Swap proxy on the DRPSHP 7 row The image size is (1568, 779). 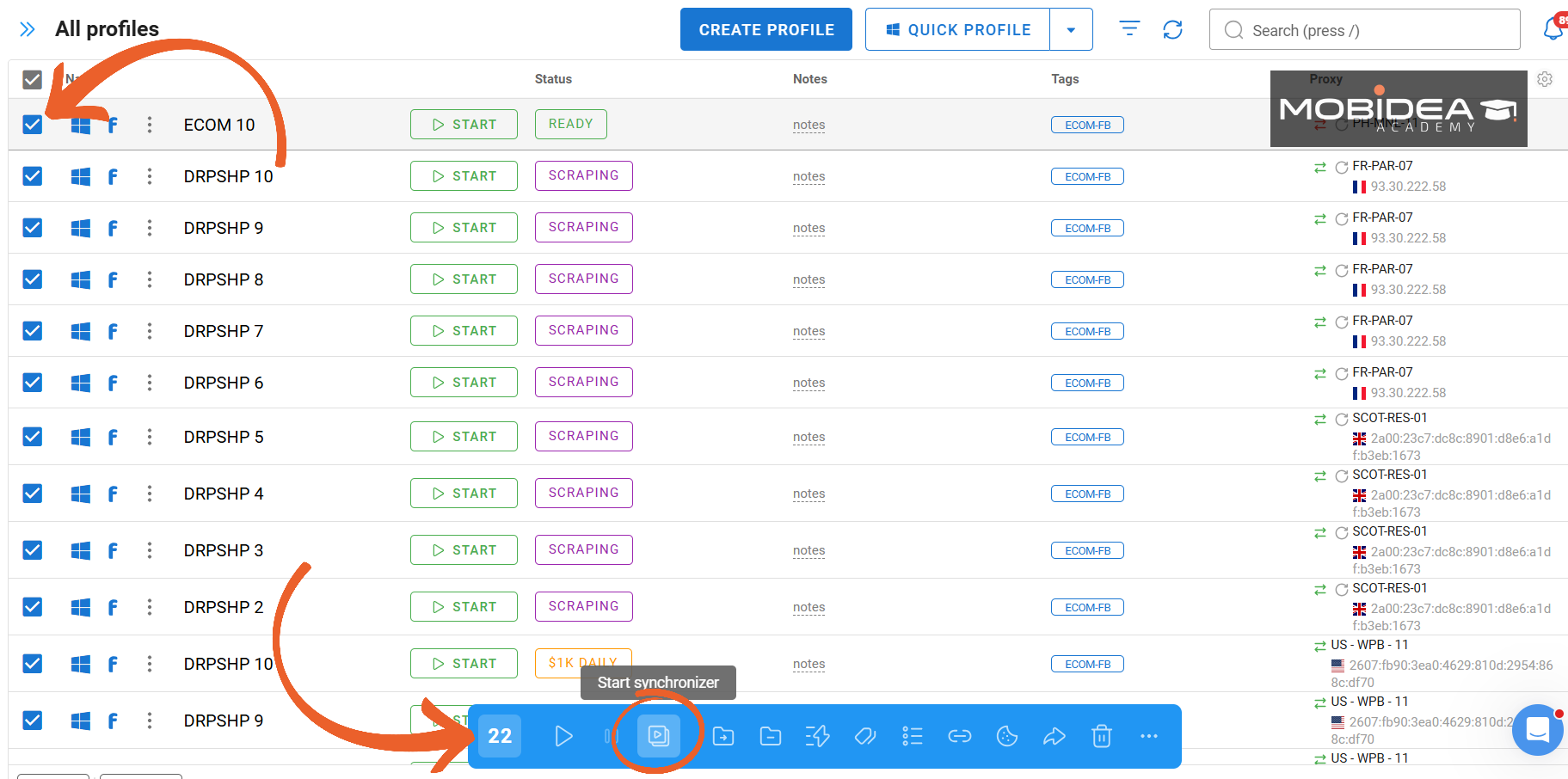1320,322
